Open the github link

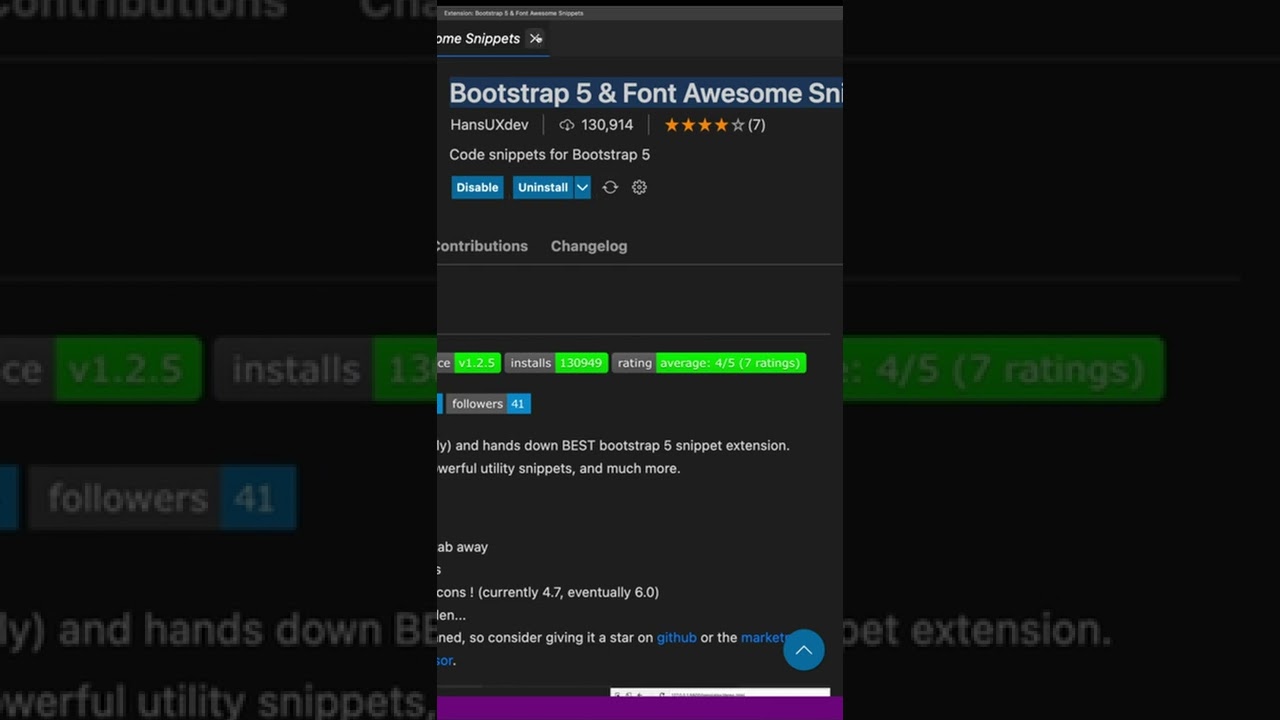click(x=676, y=638)
